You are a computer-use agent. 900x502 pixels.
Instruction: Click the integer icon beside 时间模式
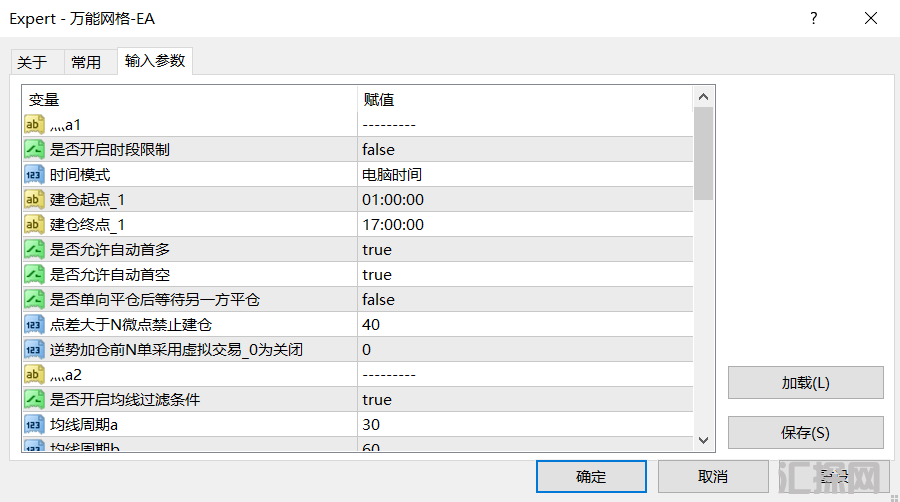tap(34, 175)
